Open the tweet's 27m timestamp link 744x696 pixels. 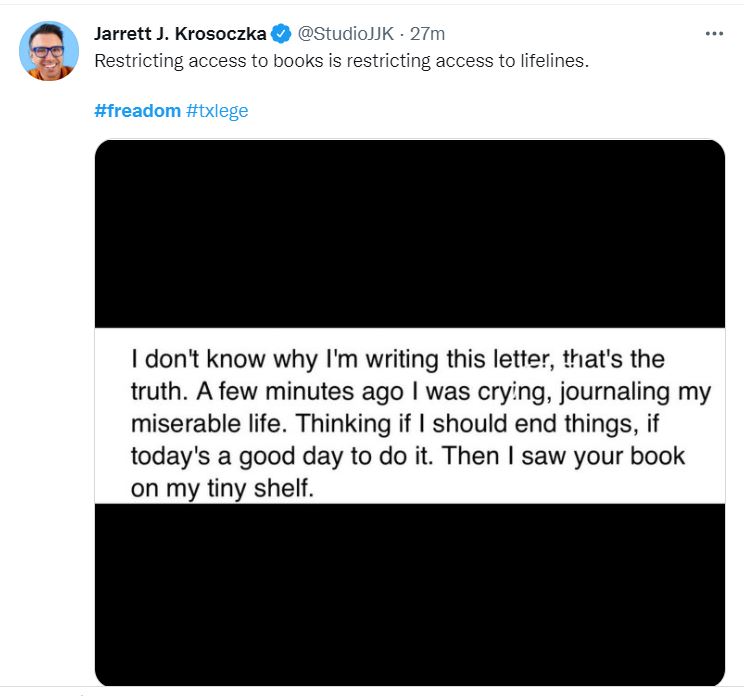(428, 34)
